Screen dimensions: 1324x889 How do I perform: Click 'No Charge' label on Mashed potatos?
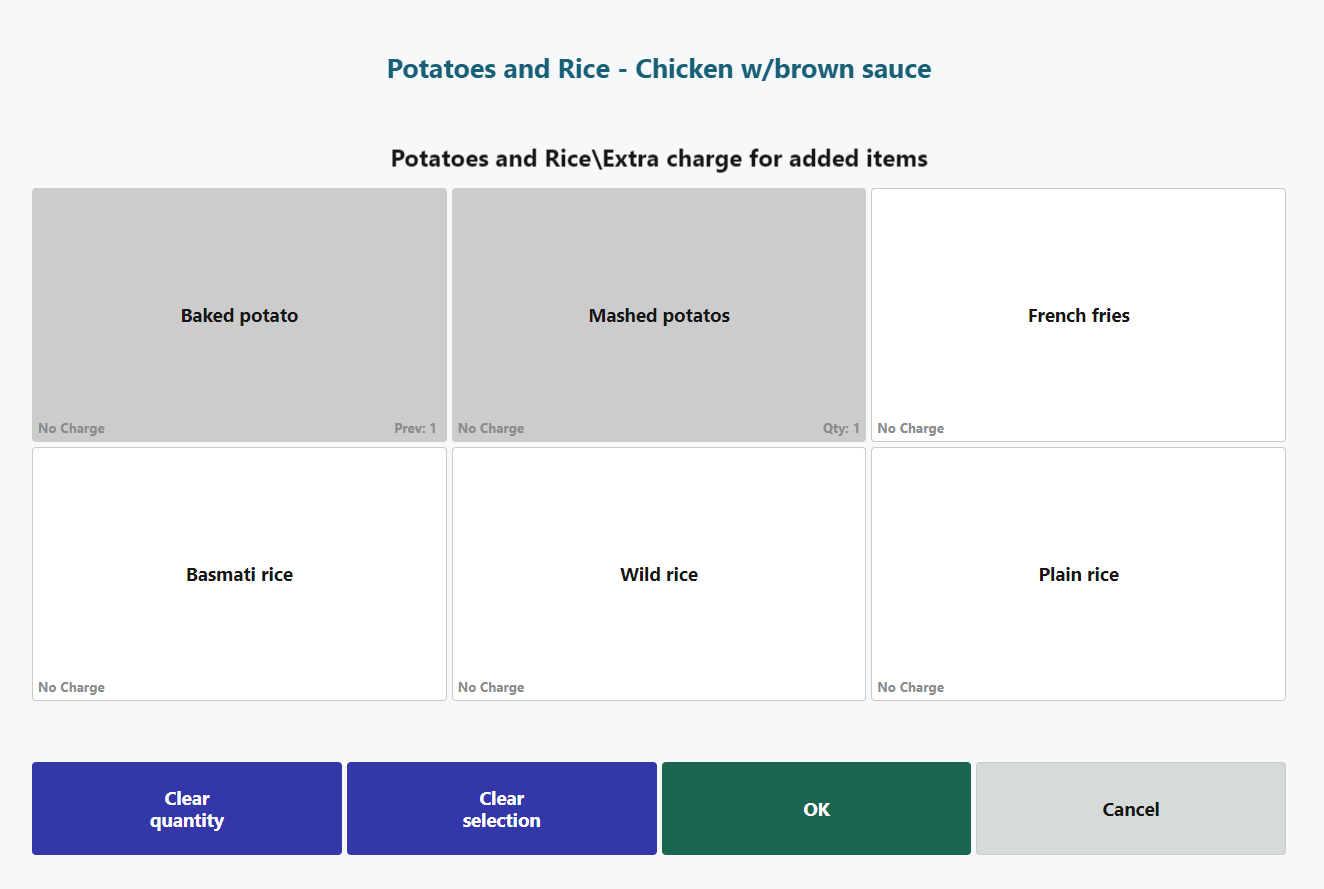coord(491,429)
